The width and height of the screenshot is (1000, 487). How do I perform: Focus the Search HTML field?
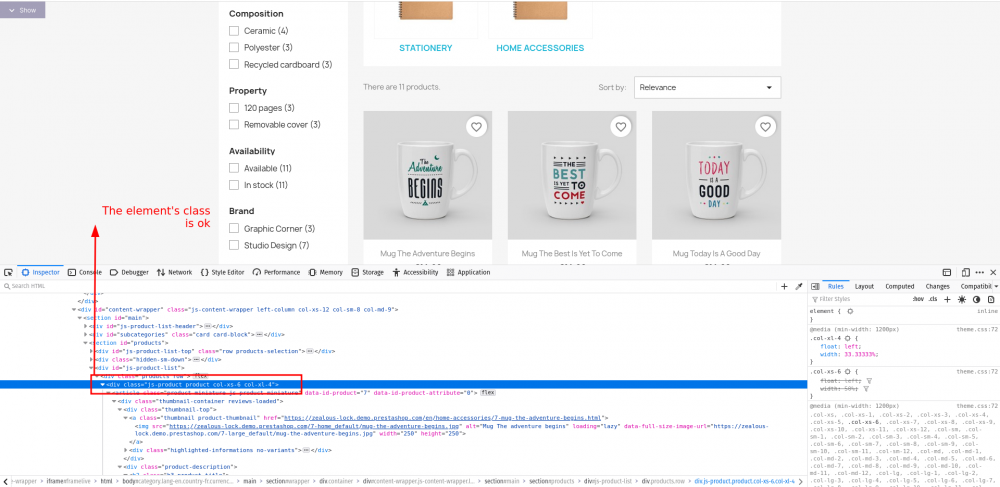[x=389, y=287]
